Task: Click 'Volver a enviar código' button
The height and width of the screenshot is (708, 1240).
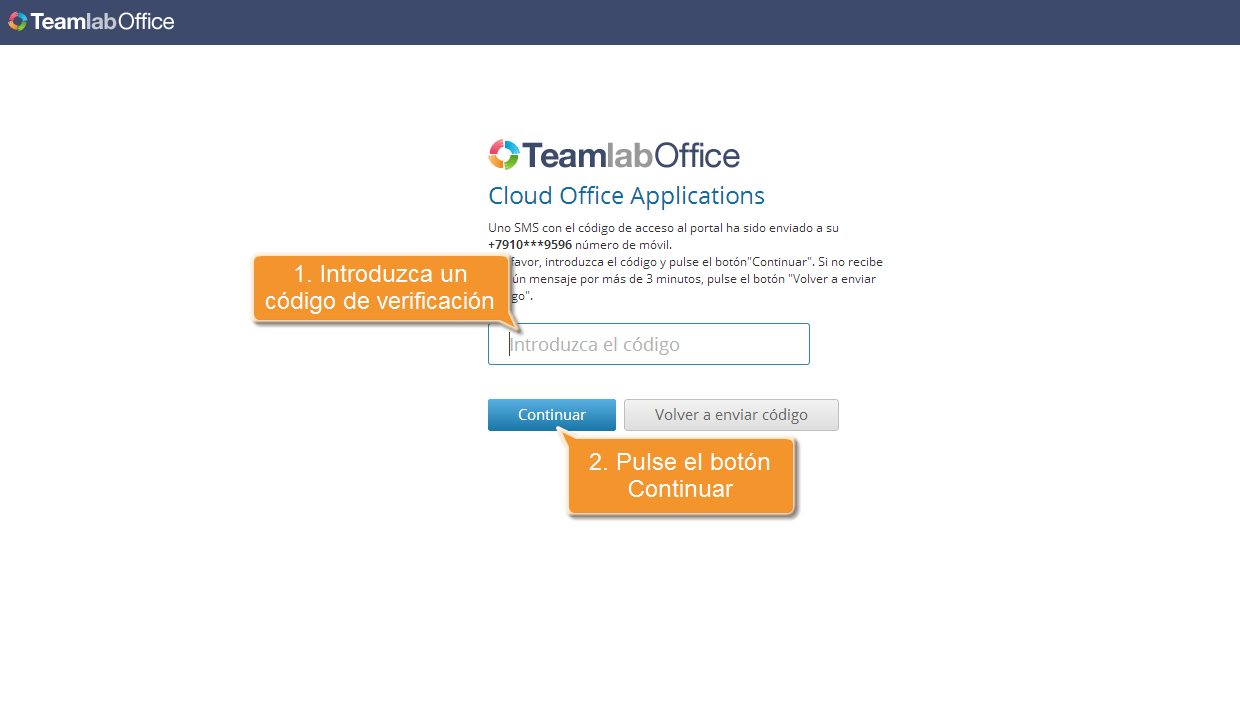Action: click(731, 415)
